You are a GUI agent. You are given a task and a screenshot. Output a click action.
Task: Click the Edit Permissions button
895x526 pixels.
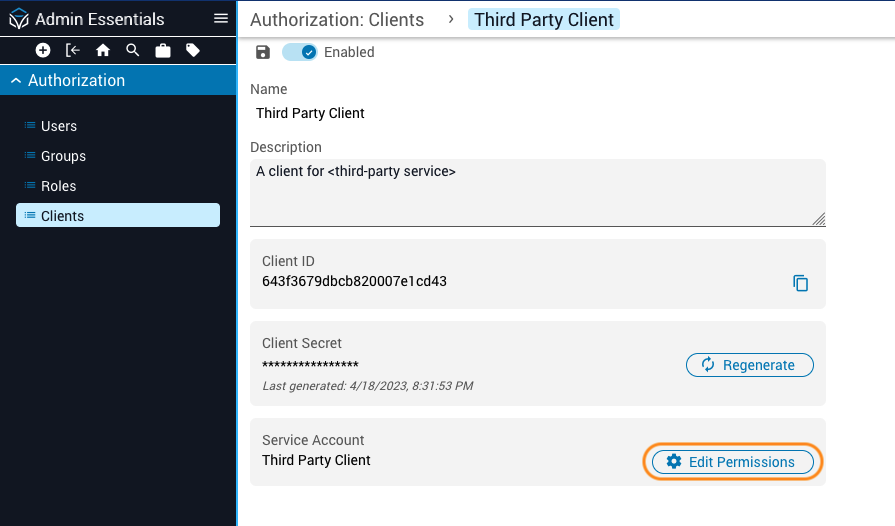pos(732,462)
